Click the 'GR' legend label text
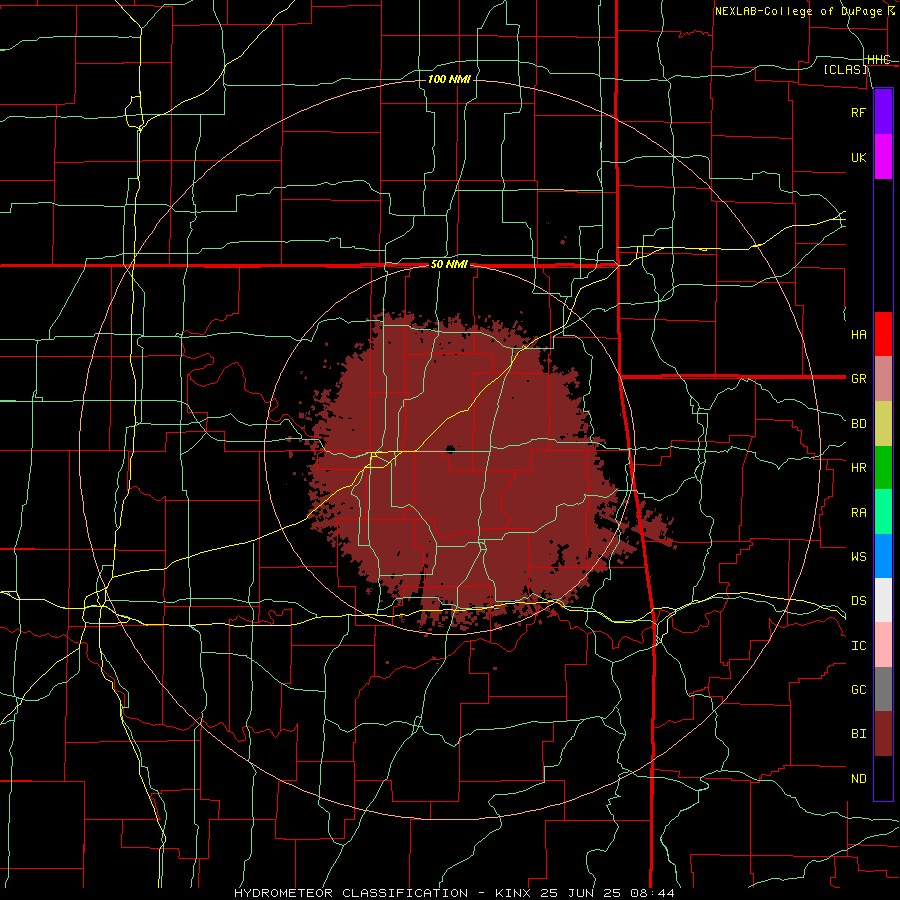The width and height of the screenshot is (900, 900). 859,379
